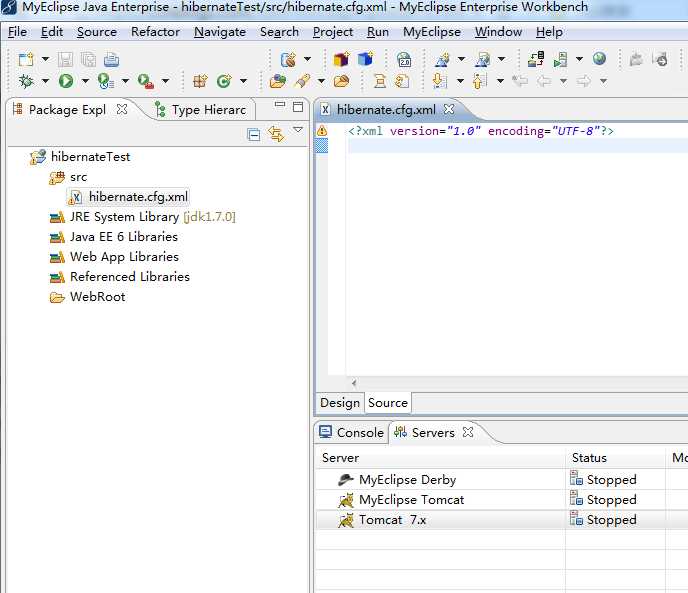Click the Next Annotation down-arrow icon

(440, 81)
